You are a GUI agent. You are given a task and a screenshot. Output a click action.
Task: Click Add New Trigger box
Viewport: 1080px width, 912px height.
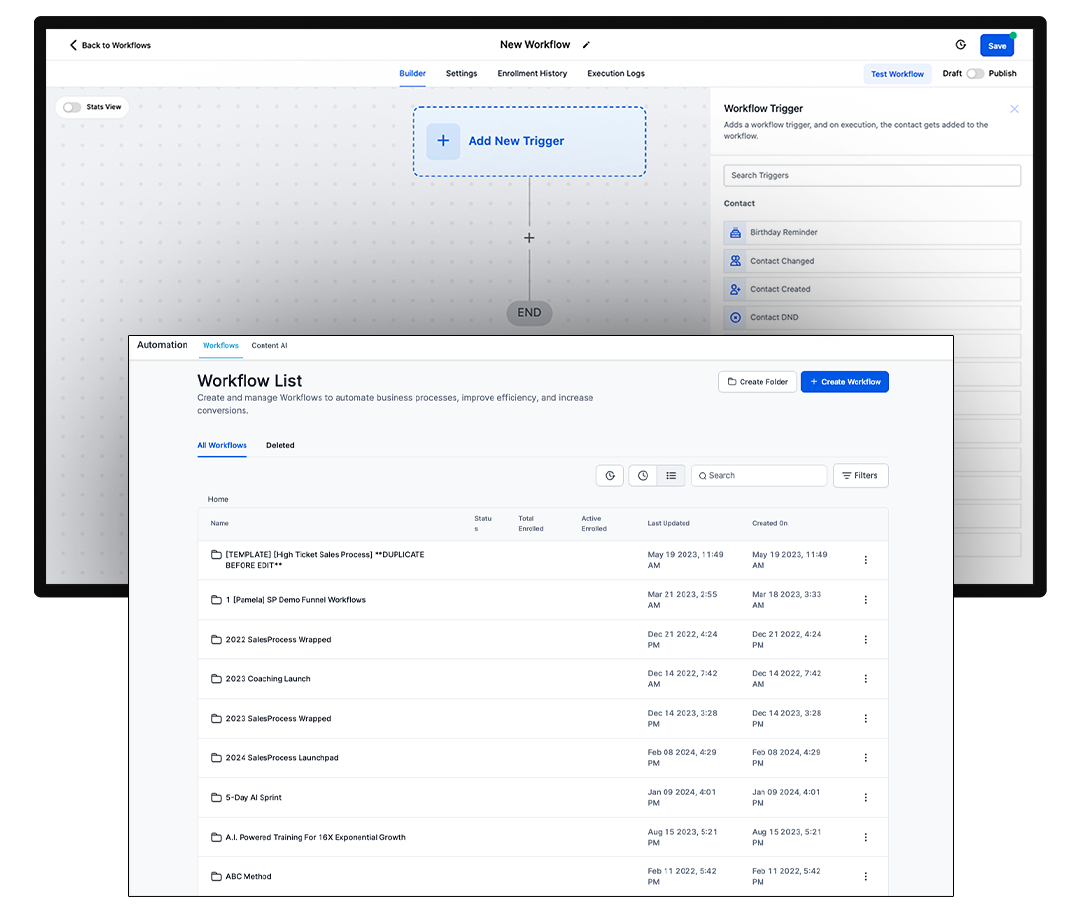click(529, 141)
